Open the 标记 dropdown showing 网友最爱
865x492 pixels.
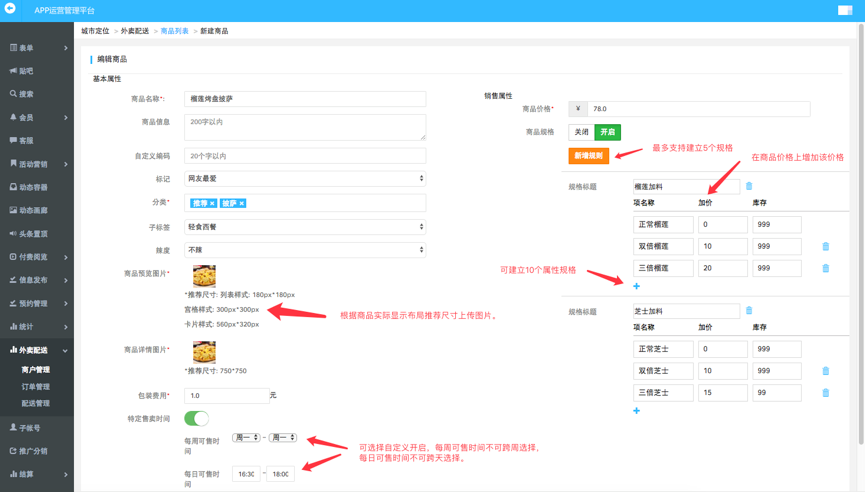305,179
